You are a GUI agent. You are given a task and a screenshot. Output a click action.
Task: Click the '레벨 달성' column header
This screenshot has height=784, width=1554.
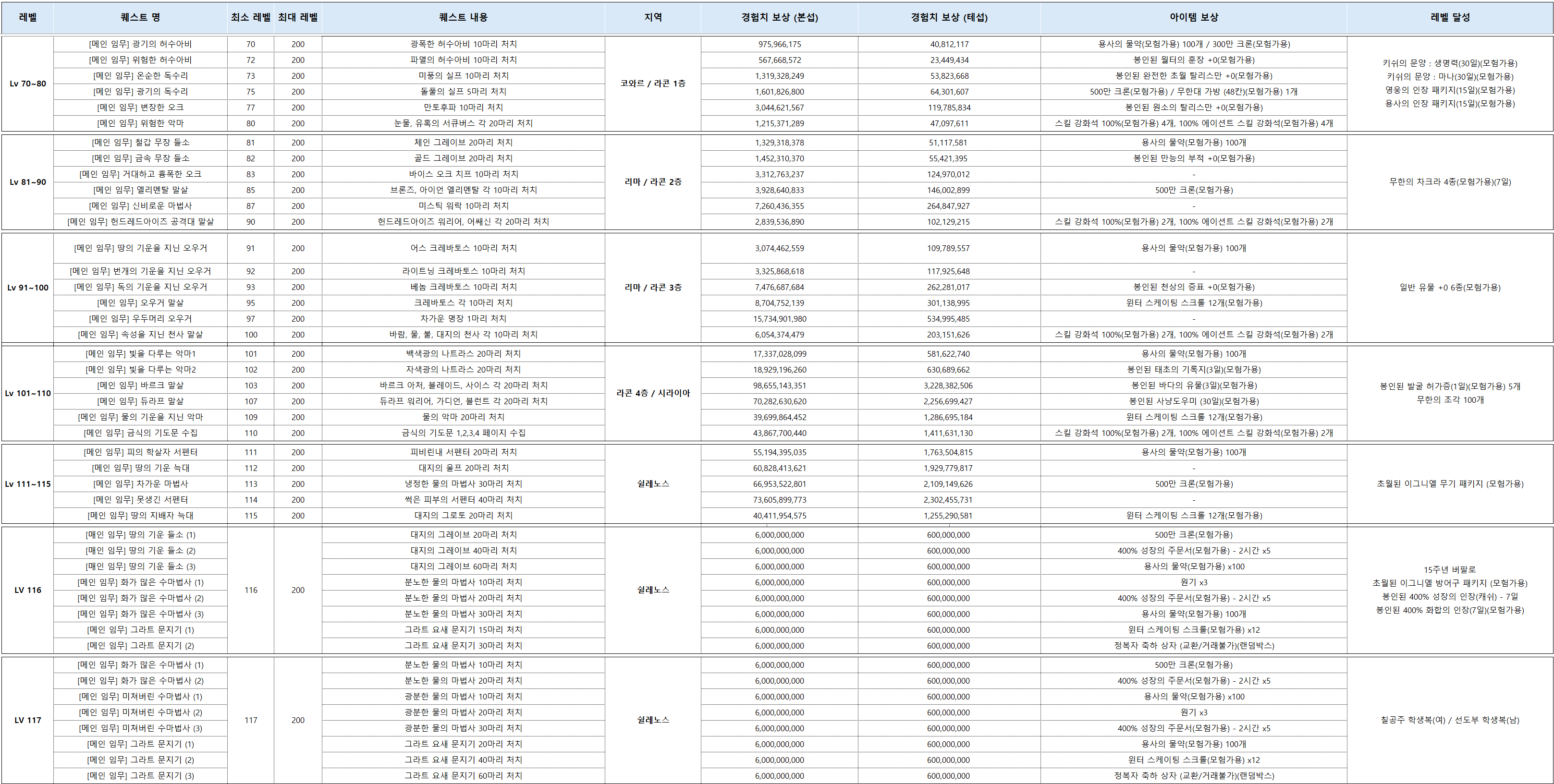click(1450, 17)
